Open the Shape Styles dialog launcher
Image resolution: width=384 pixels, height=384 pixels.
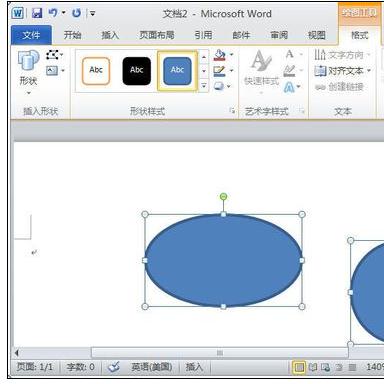pos(232,111)
